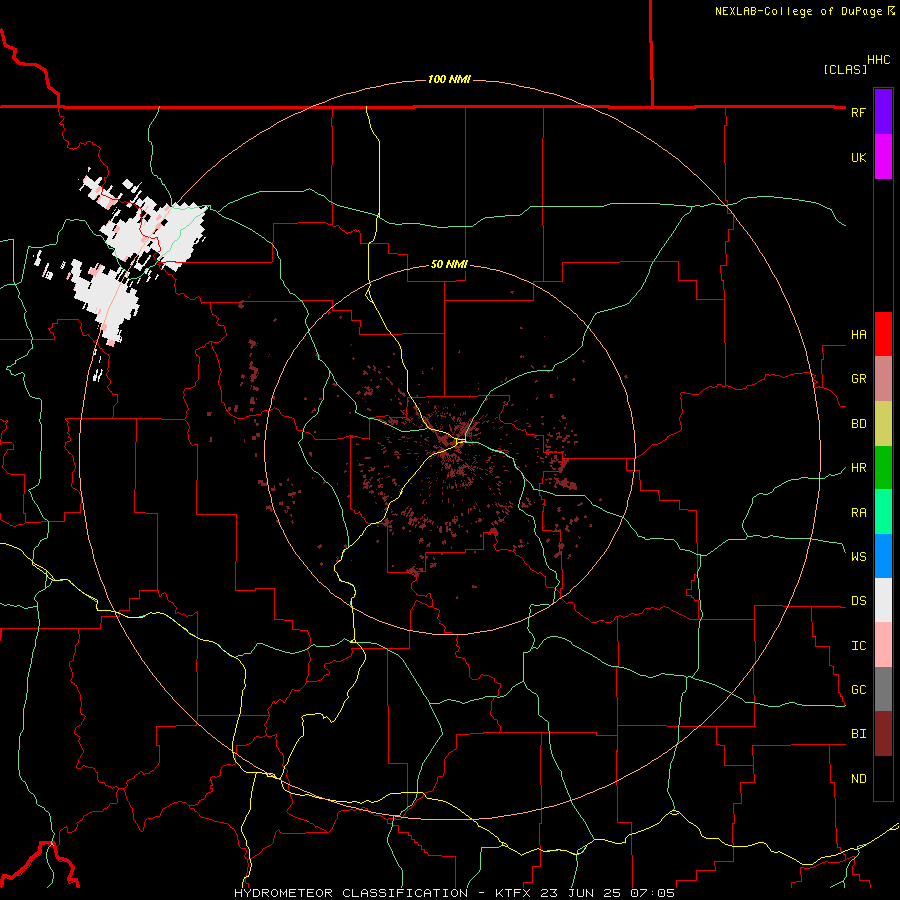Viewport: 900px width, 900px height.
Task: Pick the HR green legend swatch
Action: pos(883,468)
